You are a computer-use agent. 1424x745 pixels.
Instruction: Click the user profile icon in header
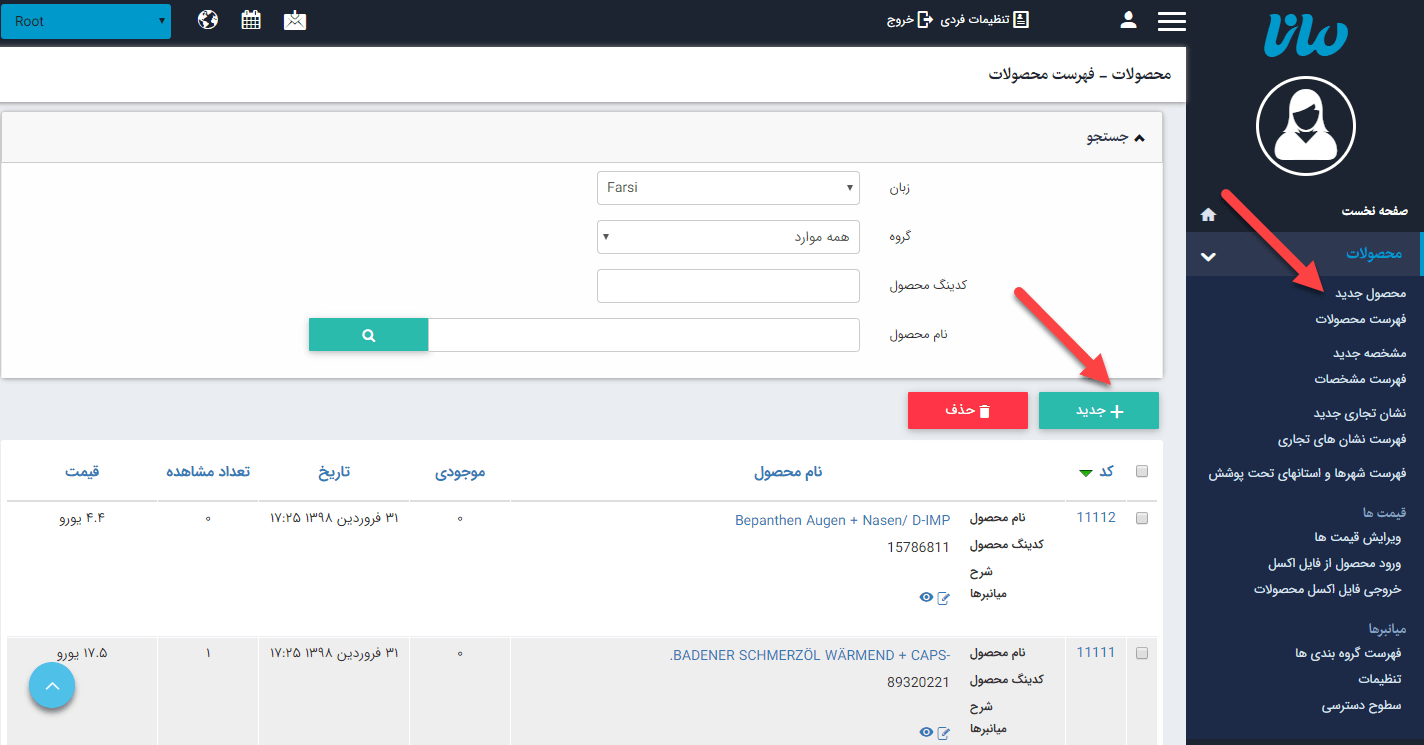click(1128, 20)
